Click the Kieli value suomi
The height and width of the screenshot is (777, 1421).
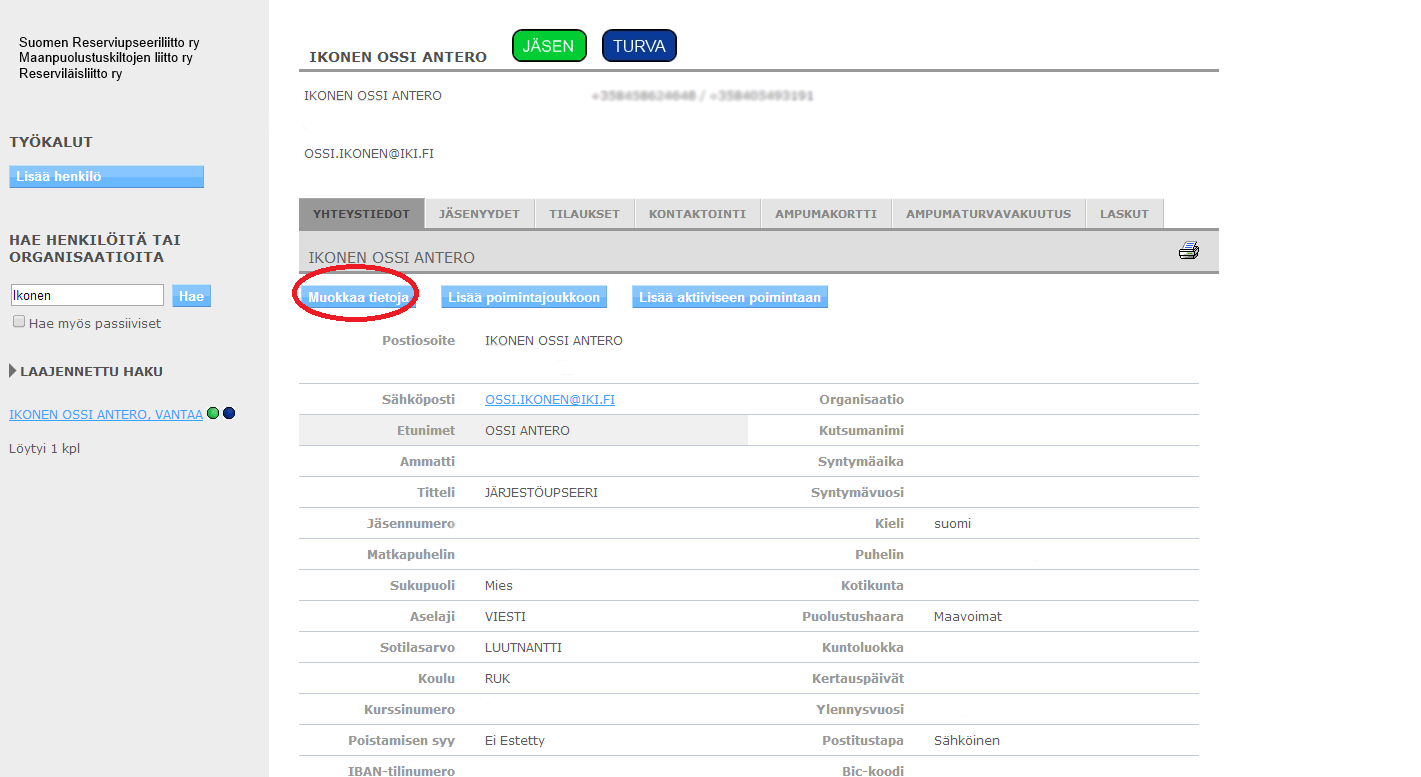pos(952,523)
